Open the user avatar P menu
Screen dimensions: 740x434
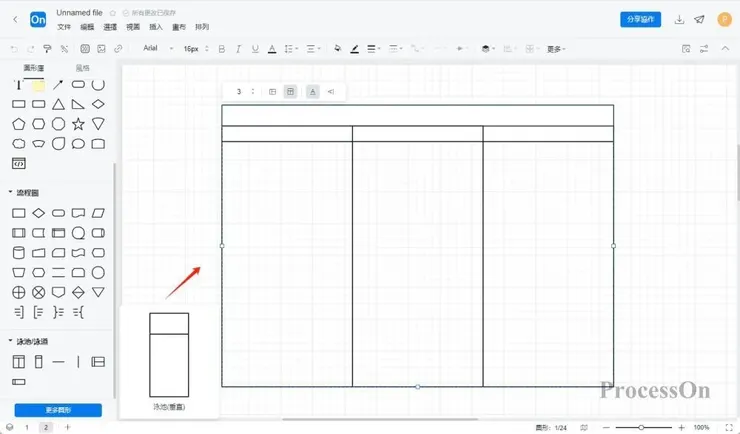tap(724, 19)
